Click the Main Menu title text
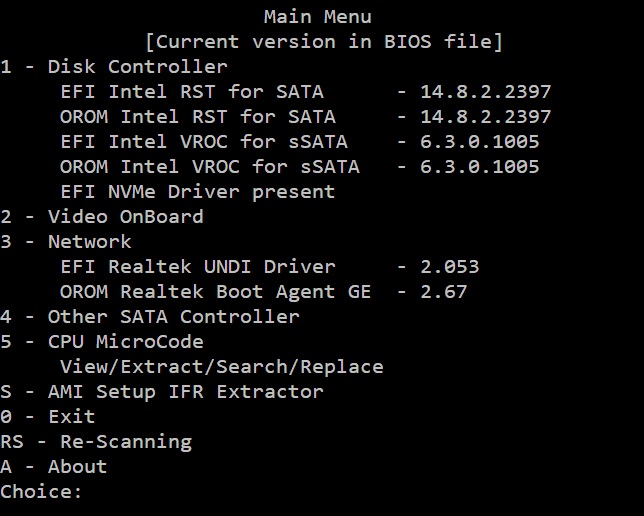 [317, 16]
